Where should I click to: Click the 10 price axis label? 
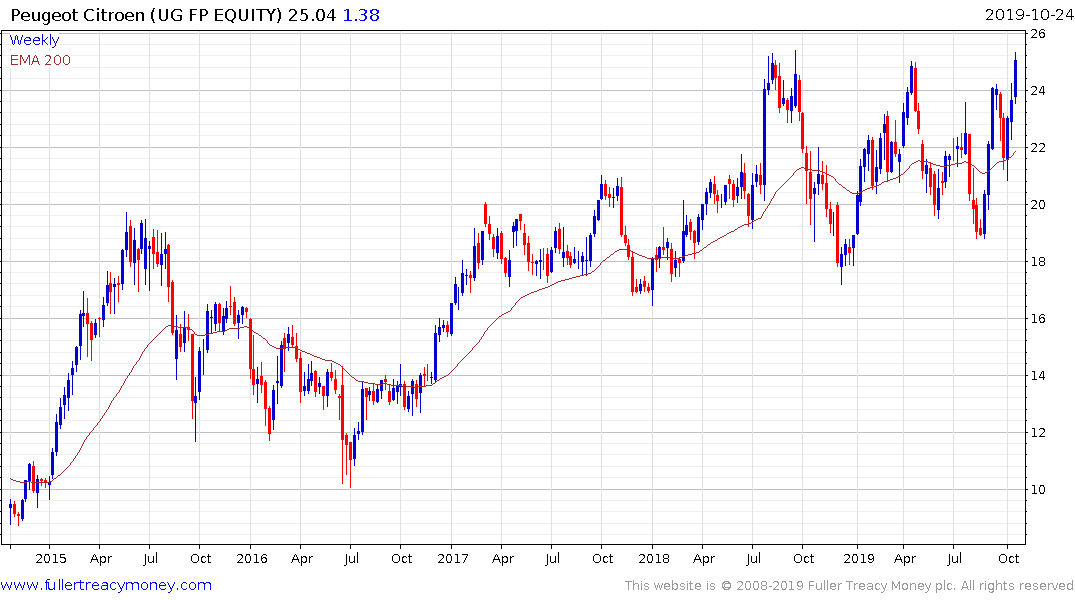click(x=1037, y=489)
